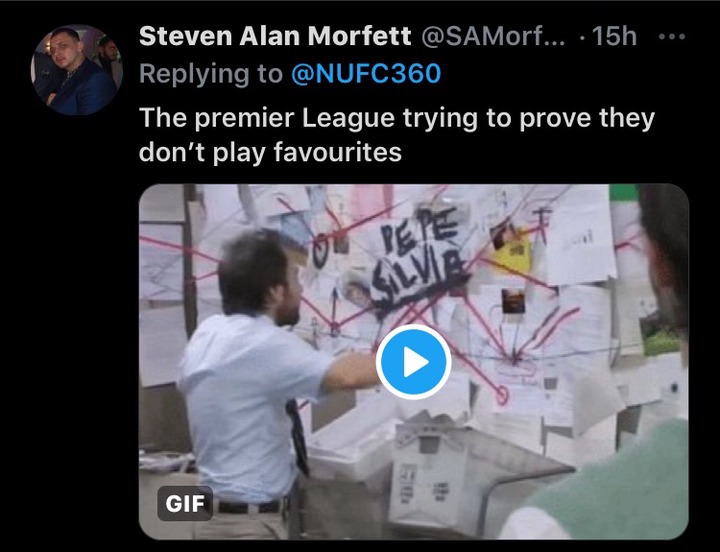The width and height of the screenshot is (720, 552).
Task: Click the yellow sticky note on board
Action: [512, 253]
